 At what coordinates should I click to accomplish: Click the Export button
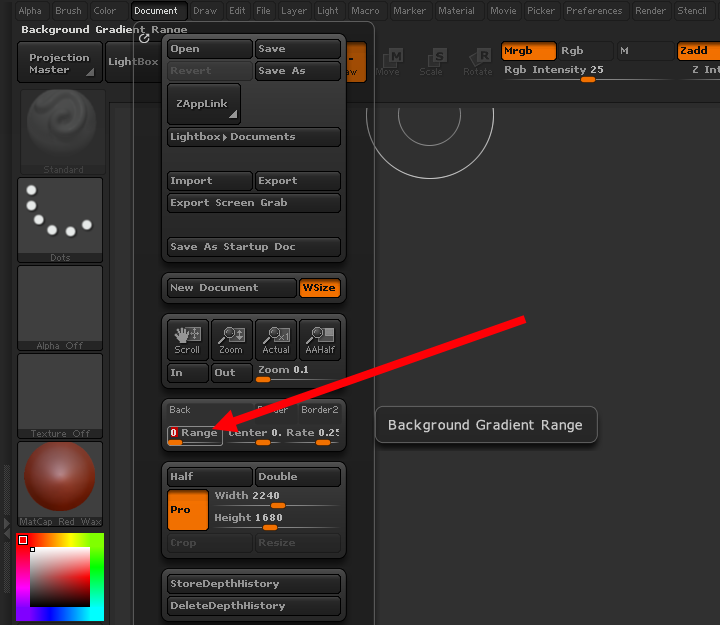pyautogui.click(x=298, y=181)
